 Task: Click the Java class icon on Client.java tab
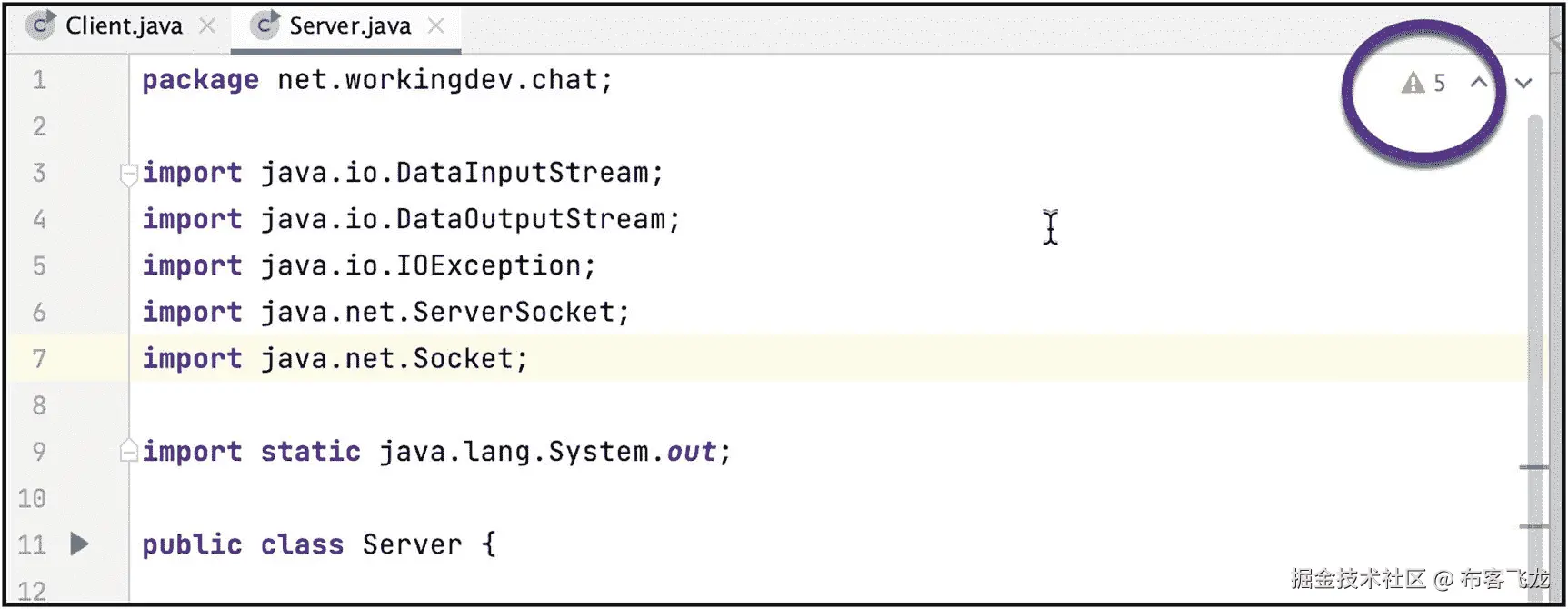[40, 26]
